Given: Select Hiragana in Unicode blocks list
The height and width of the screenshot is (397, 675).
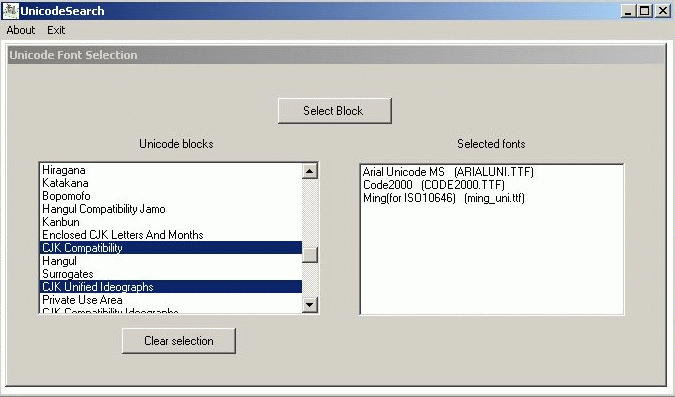Looking at the screenshot, I should [x=171, y=170].
